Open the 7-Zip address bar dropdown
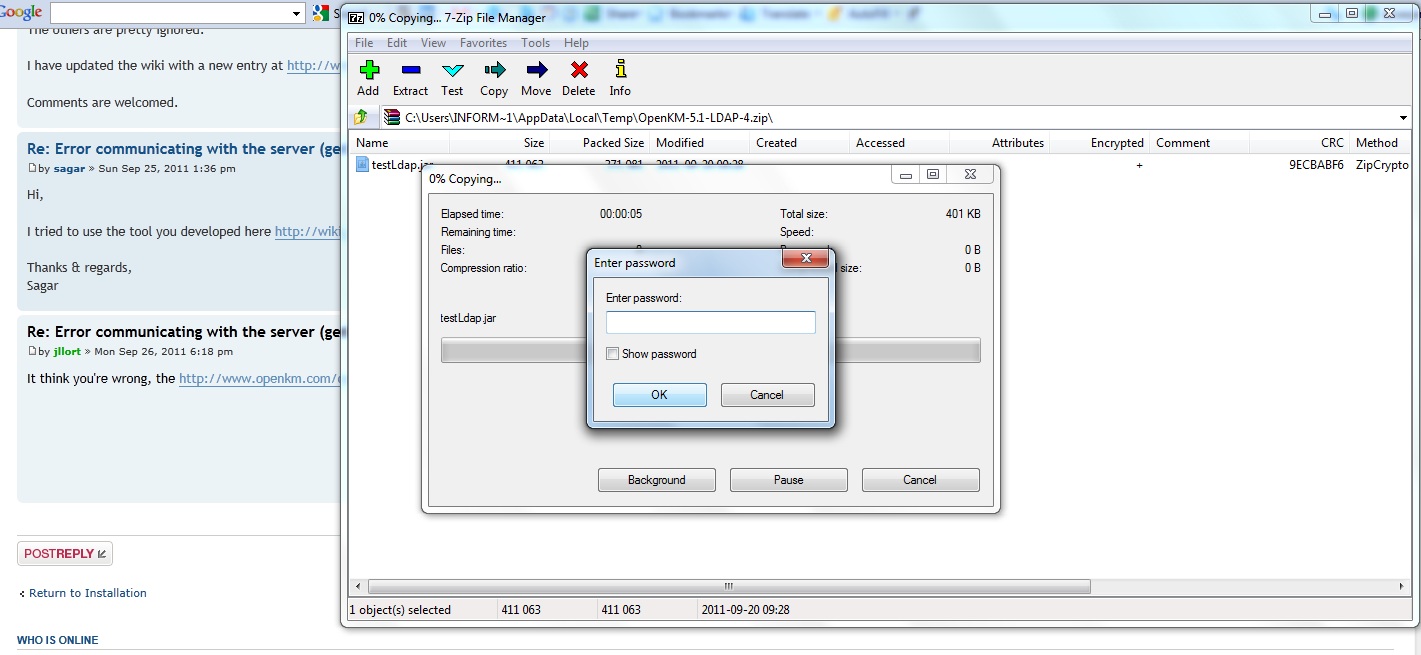Screen dimensions: 1421x655 coord(1404,117)
